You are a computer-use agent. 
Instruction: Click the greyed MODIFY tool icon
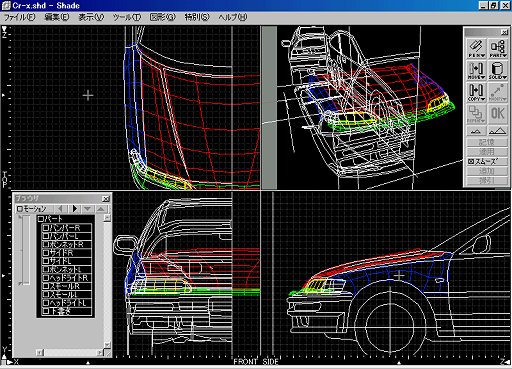pos(498,92)
